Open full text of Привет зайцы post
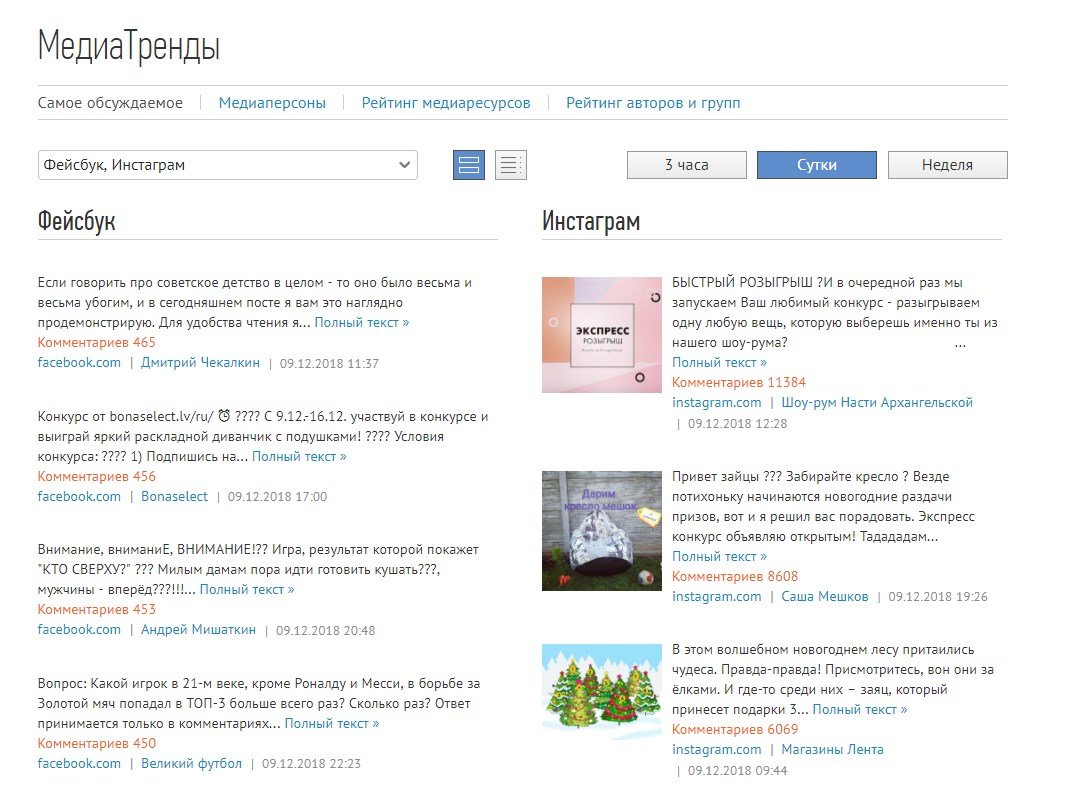The image size is (1065, 802). tap(719, 557)
